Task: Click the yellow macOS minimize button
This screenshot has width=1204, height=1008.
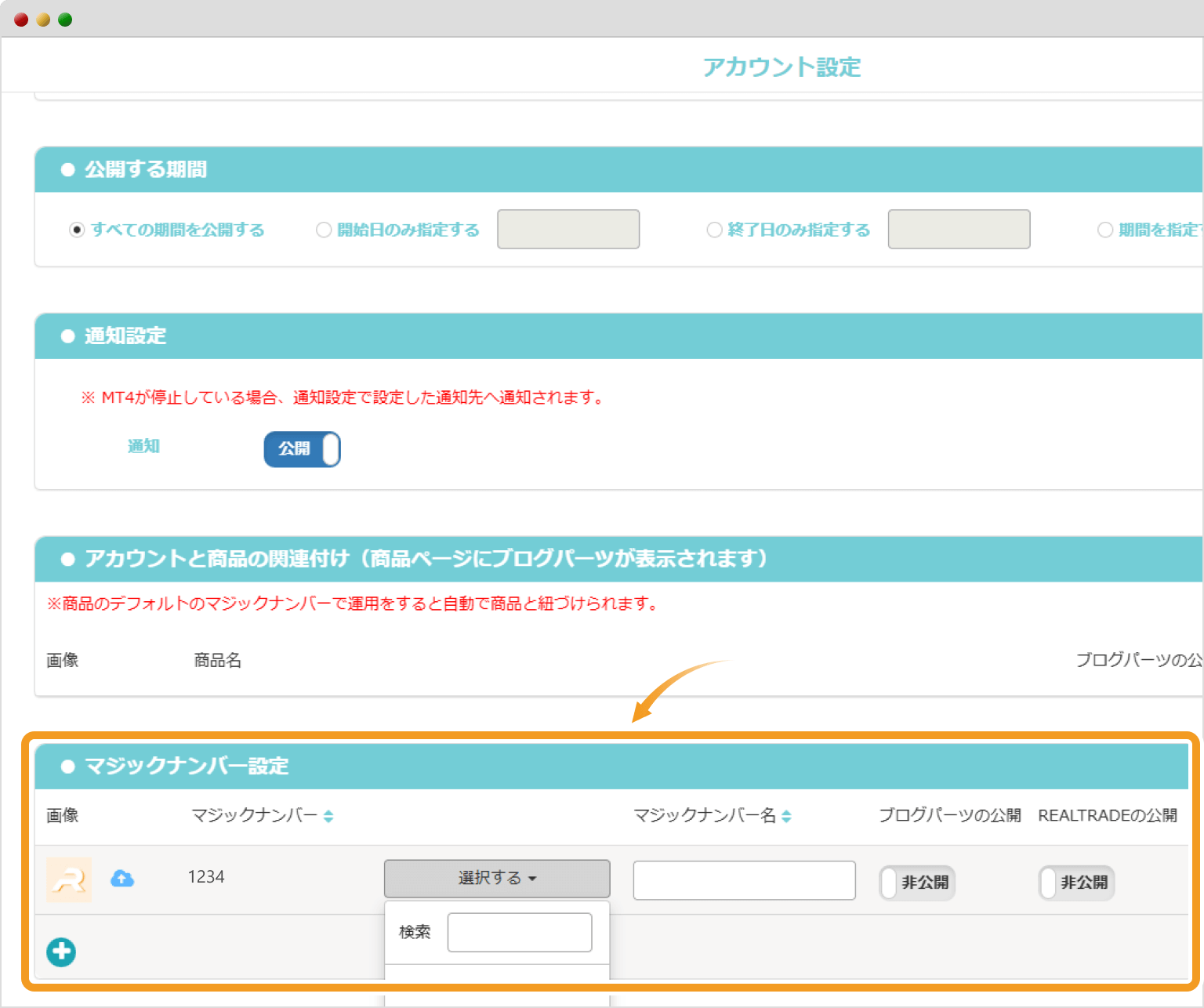Action: pyautogui.click(x=42, y=18)
